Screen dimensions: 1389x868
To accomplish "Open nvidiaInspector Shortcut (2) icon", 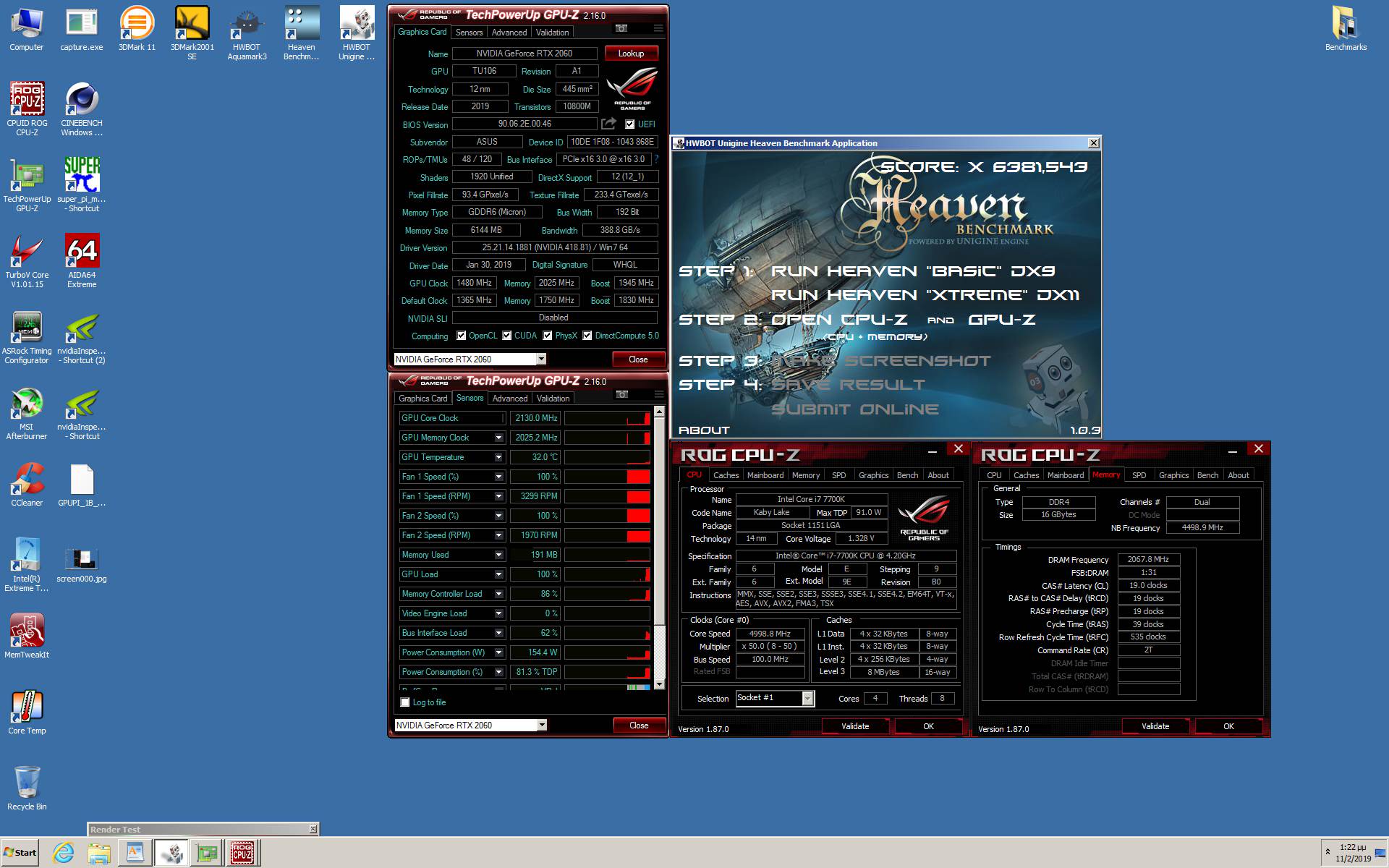I will pos(82,337).
